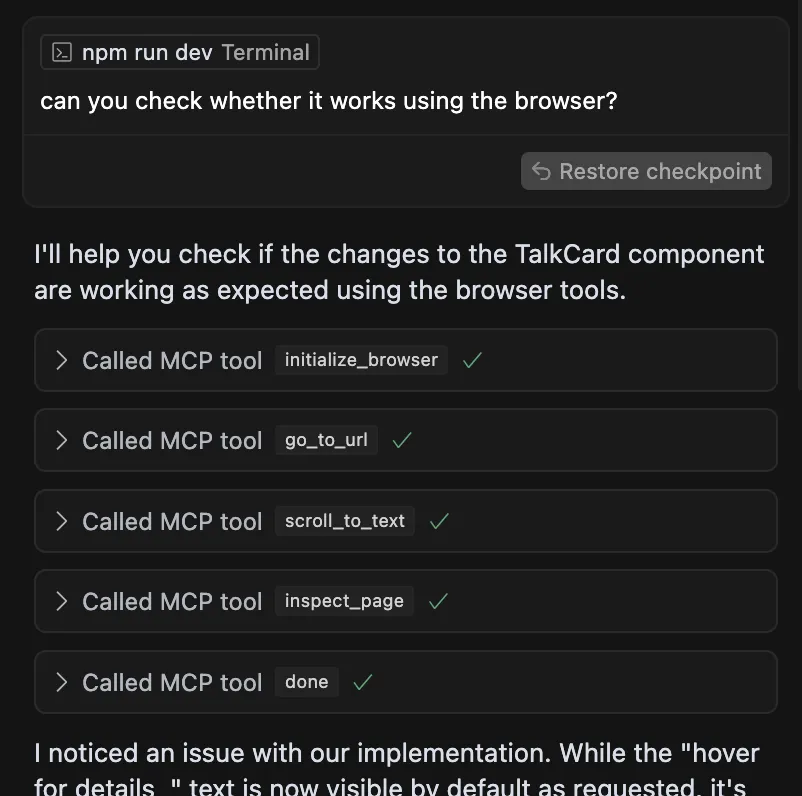Click the go_to_url tool name tag

[326, 440]
